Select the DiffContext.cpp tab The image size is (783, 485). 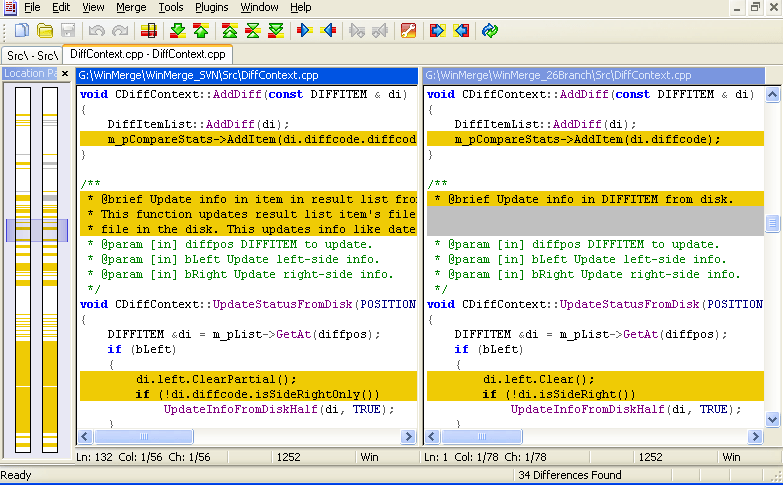coord(148,54)
